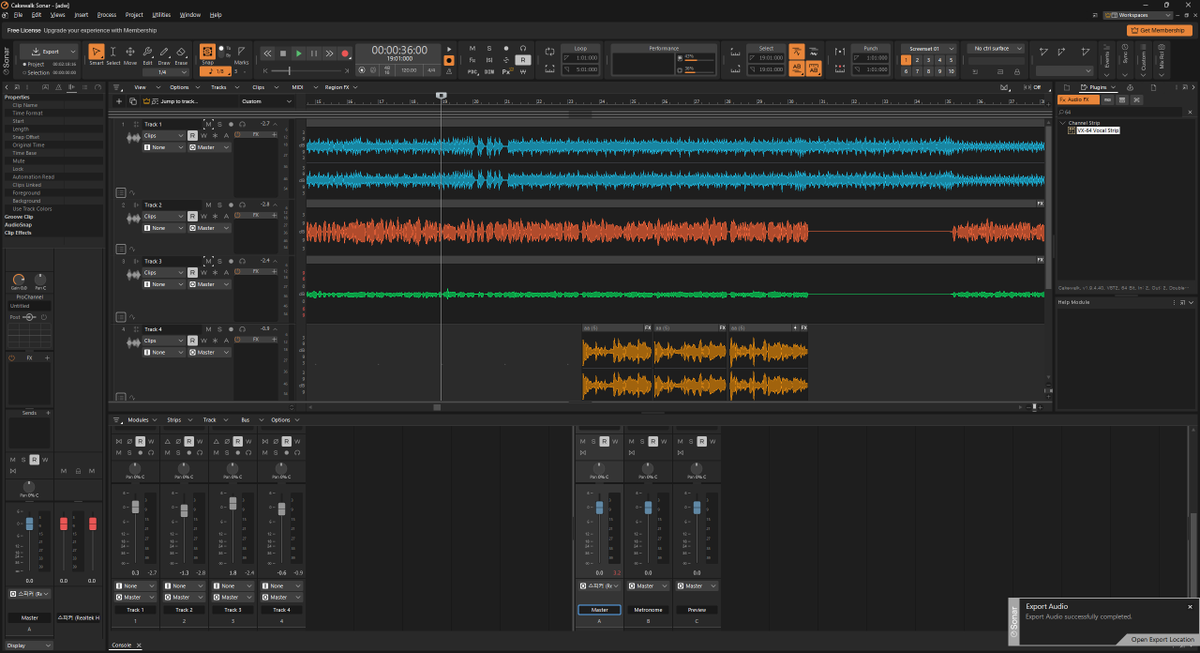Toggle input echo on Track 4
The height and width of the screenshot is (653, 1200).
coord(242,329)
